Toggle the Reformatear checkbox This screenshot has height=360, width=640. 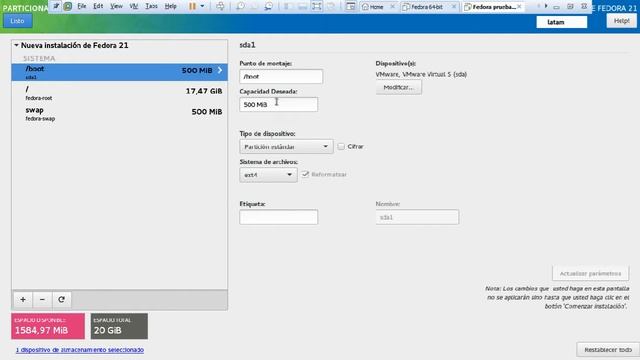point(305,174)
